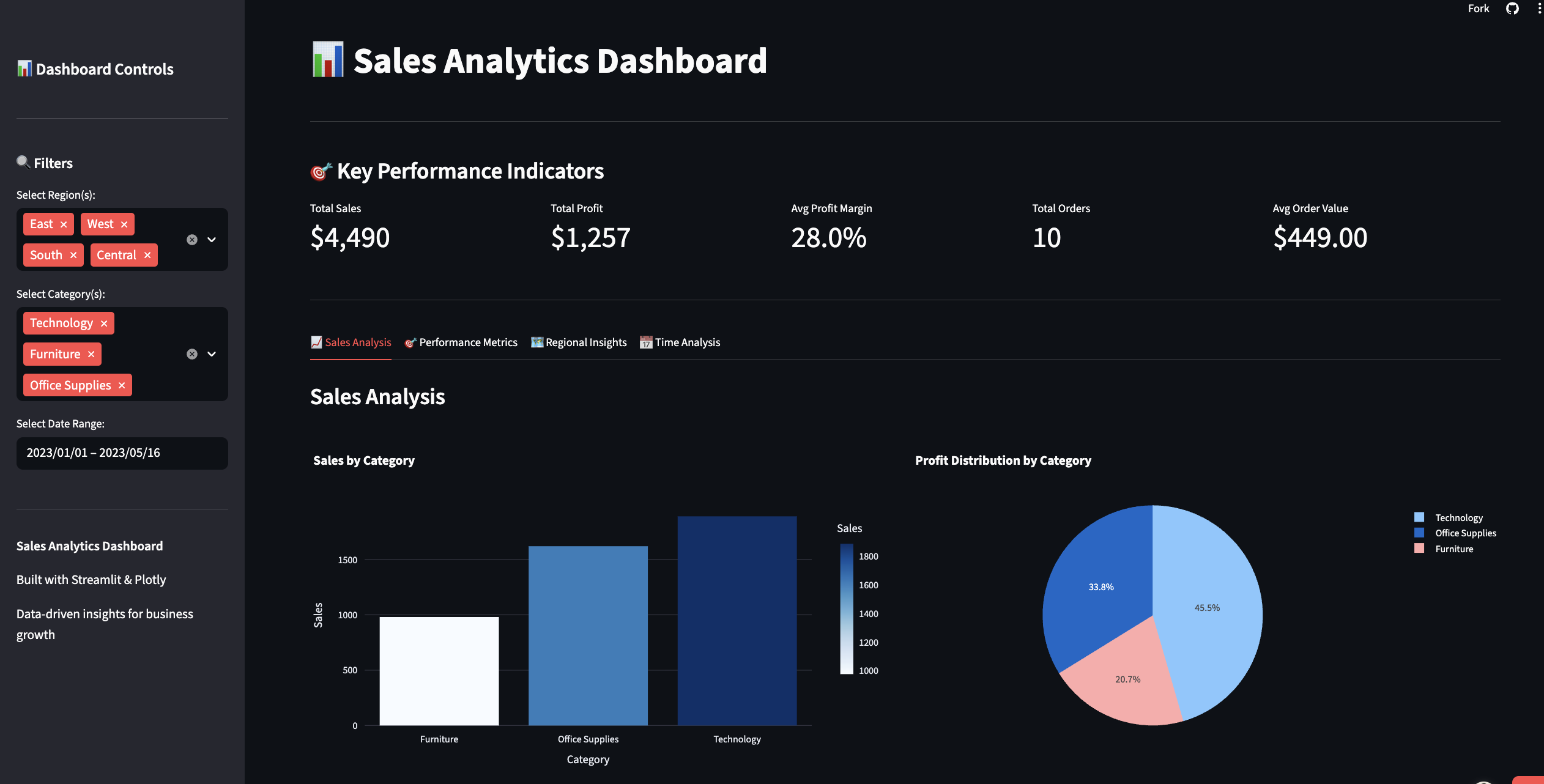Remove the East region chip
The width and height of the screenshot is (1544, 784).
(65, 224)
